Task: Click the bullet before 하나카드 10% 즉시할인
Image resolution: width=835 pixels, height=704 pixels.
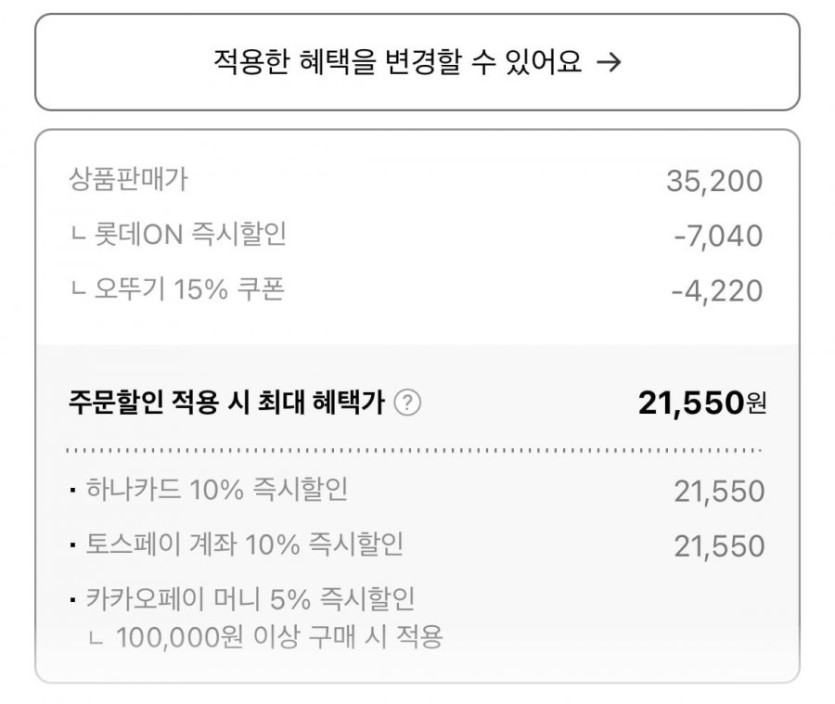Action: [x=74, y=492]
